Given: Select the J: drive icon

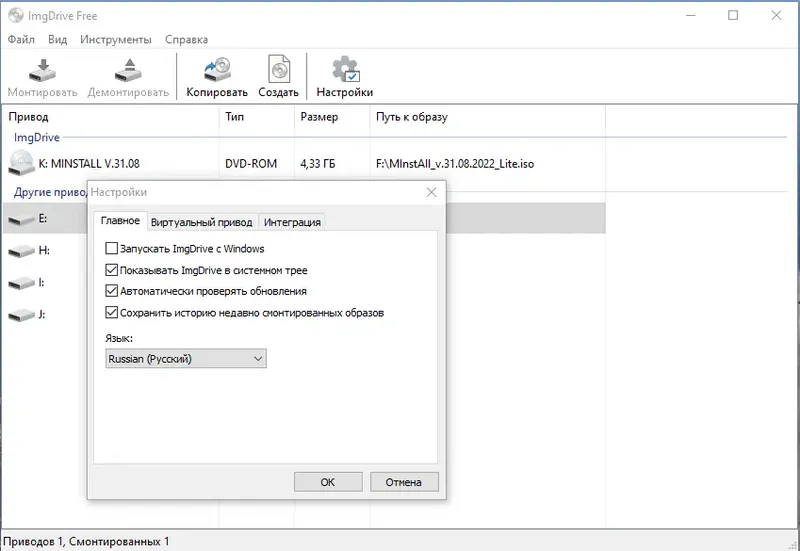Looking at the screenshot, I should tap(21, 315).
